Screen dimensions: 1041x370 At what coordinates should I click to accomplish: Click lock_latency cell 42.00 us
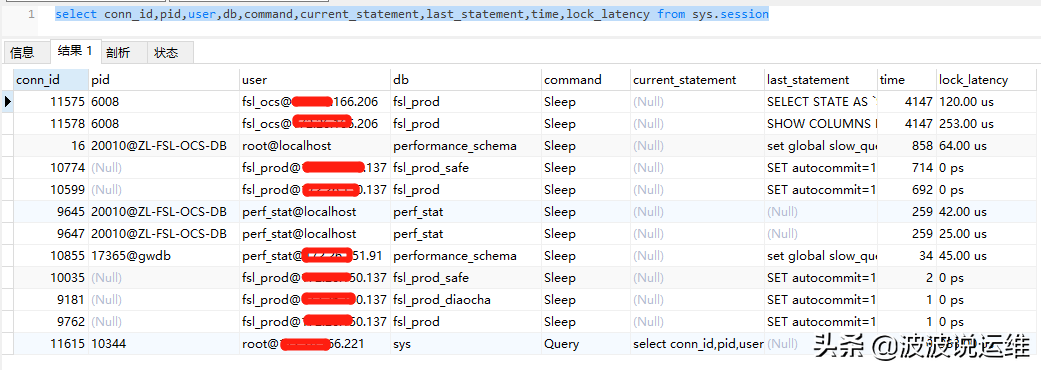(x=988, y=211)
